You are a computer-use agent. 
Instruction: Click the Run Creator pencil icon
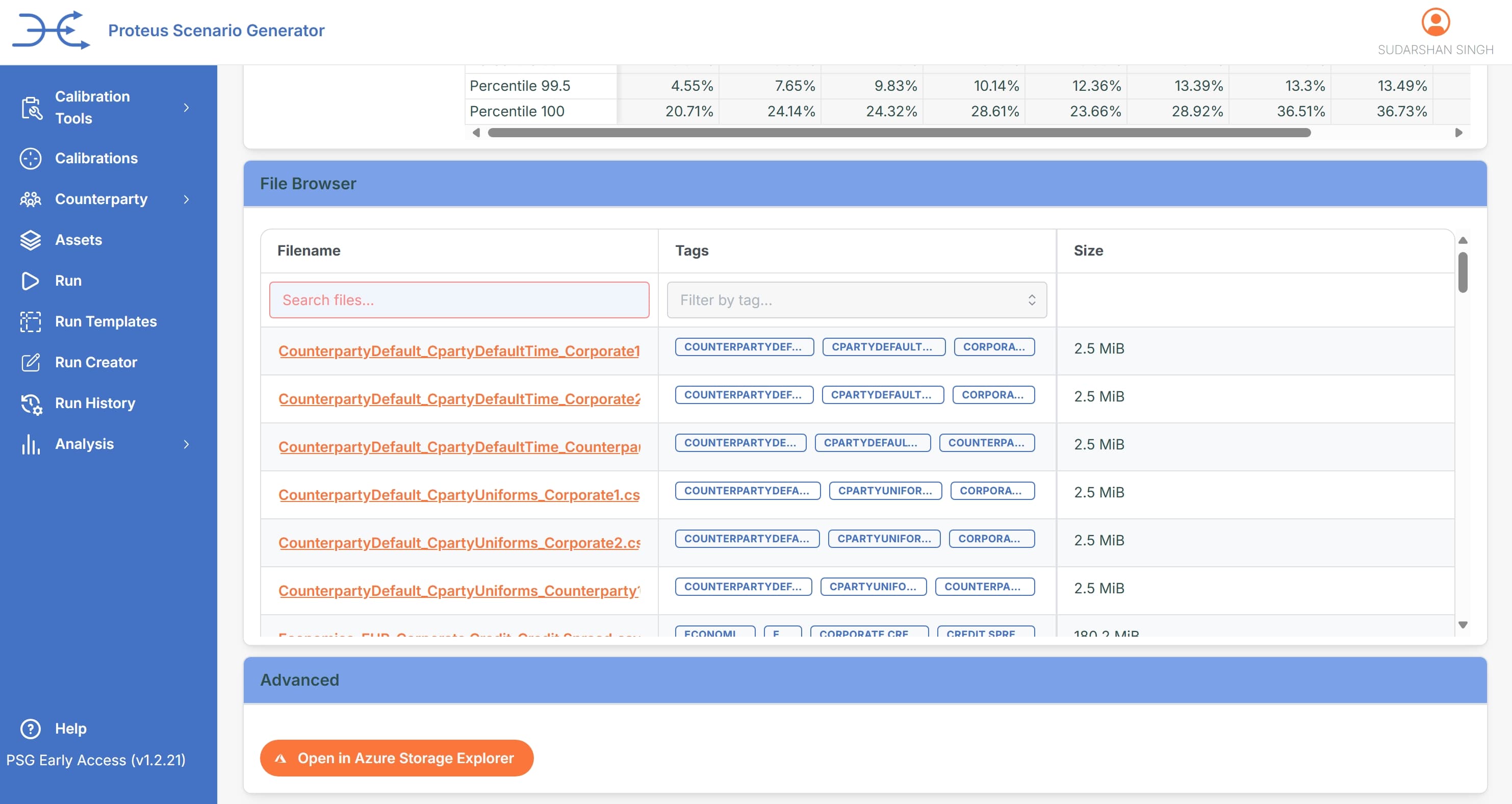click(x=31, y=362)
